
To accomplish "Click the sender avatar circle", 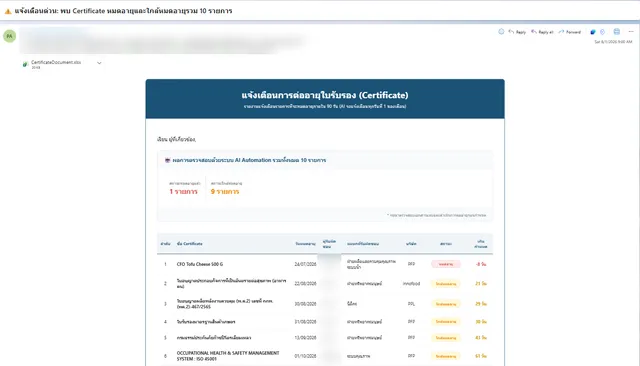I will click(x=9, y=36).
